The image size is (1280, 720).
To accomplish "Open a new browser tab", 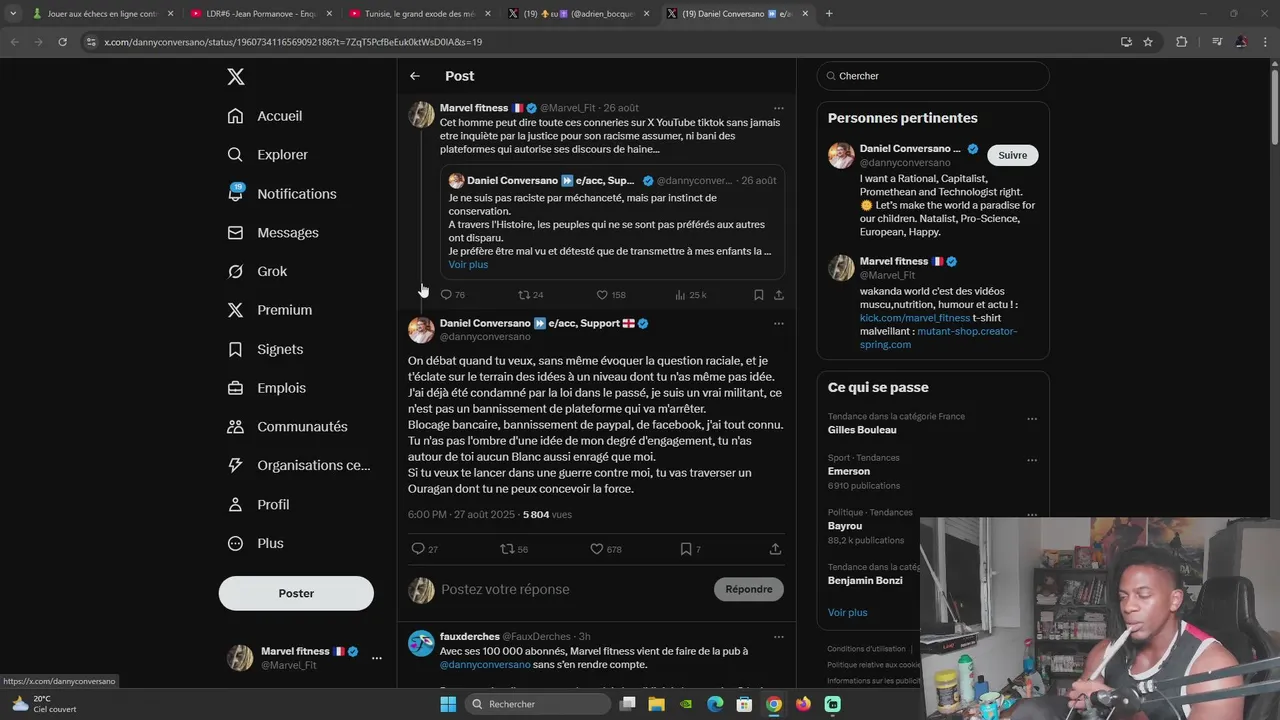I will pos(829,14).
